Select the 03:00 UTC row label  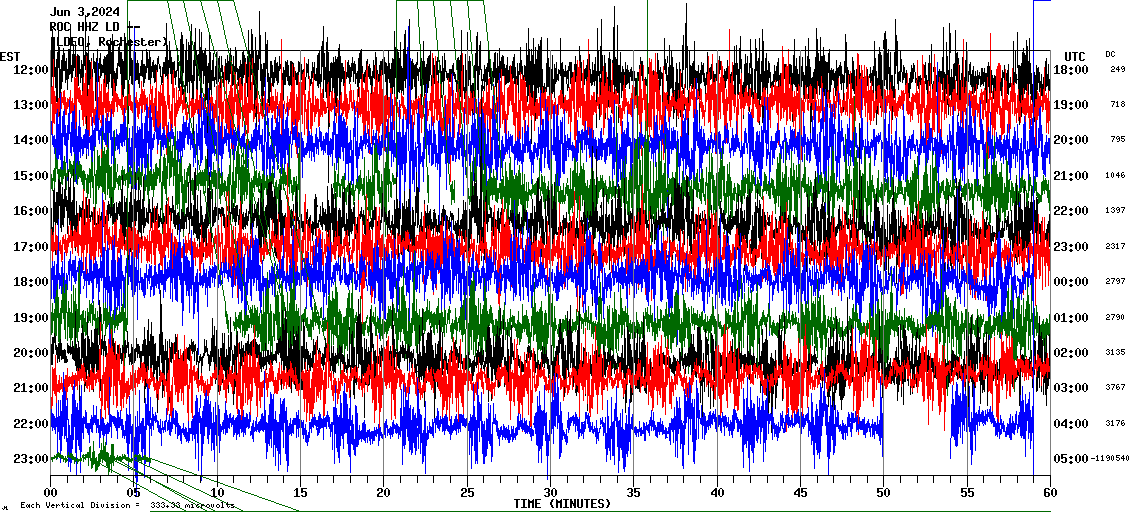coord(1071,388)
